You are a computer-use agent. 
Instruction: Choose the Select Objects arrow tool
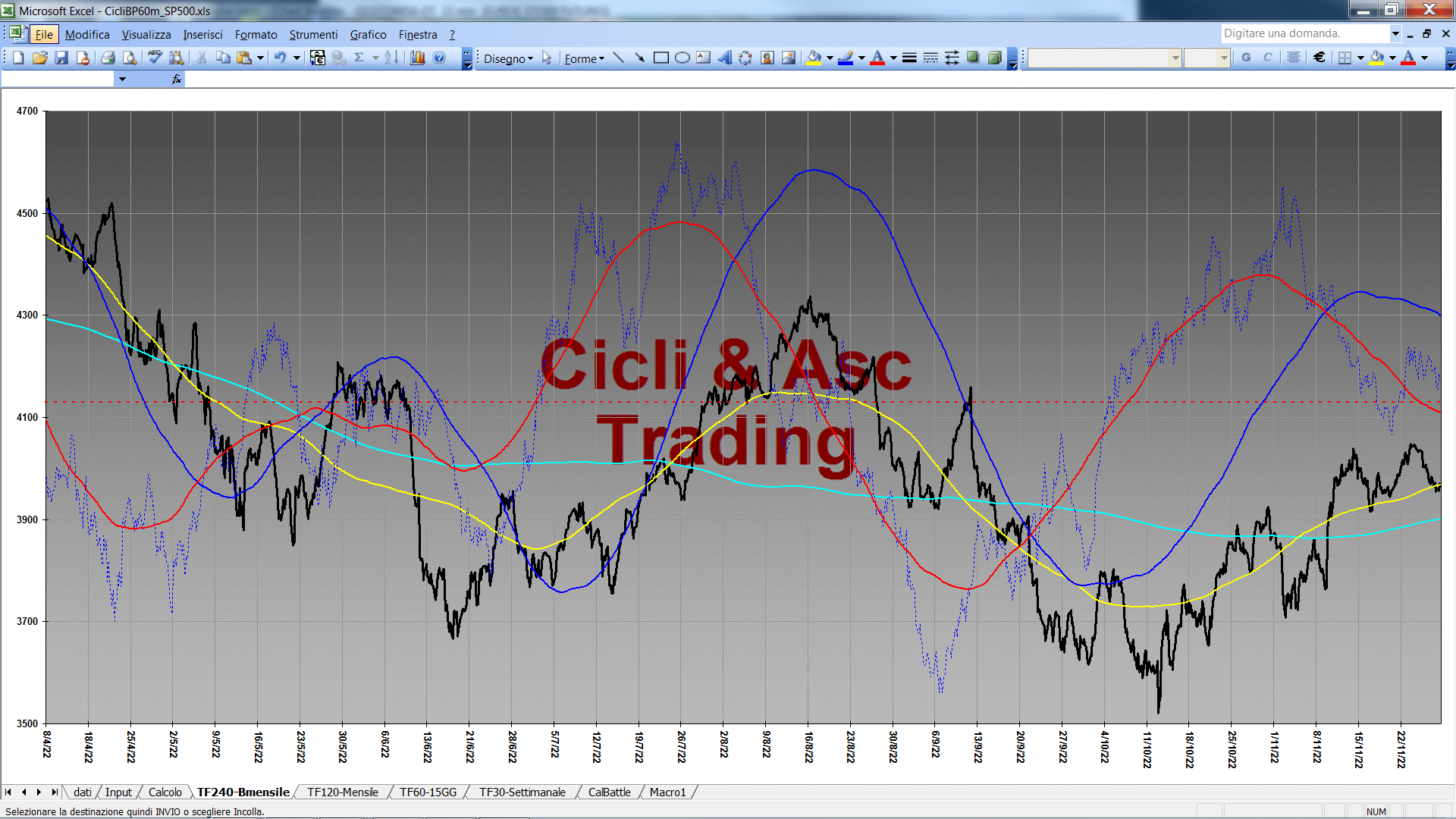pos(547,58)
